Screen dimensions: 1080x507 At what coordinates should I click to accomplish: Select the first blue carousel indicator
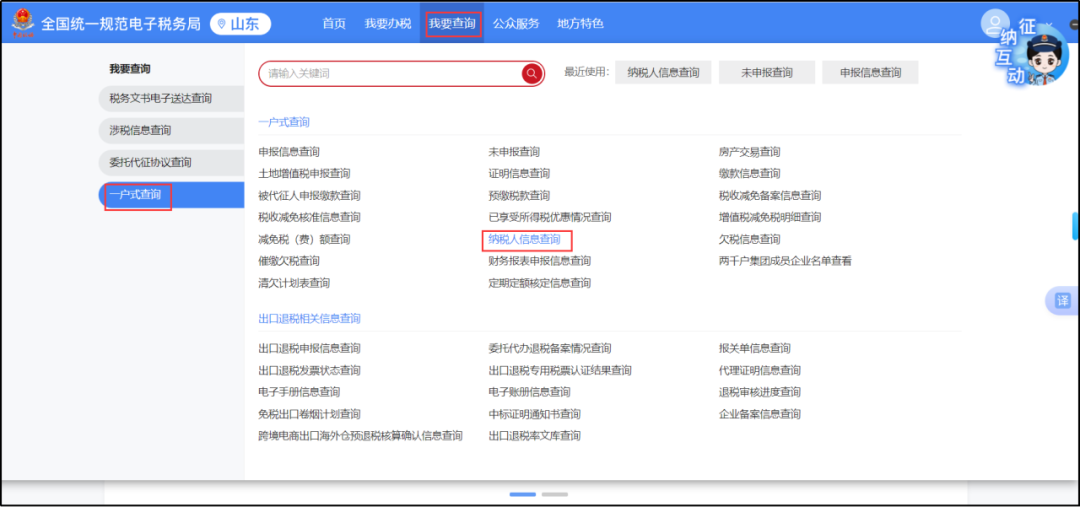coord(523,495)
